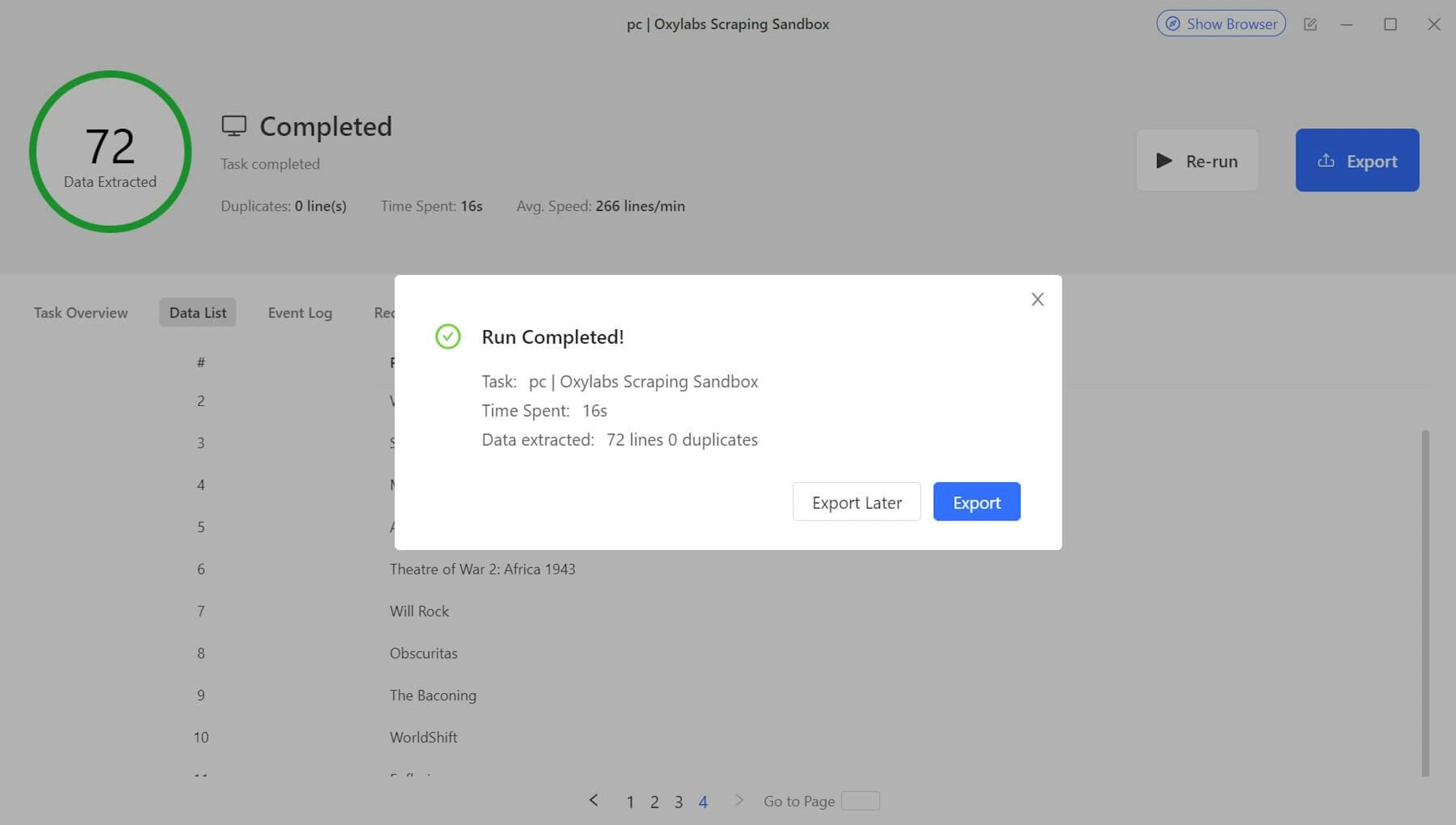
Task: Minimize the application window
Action: (1347, 24)
